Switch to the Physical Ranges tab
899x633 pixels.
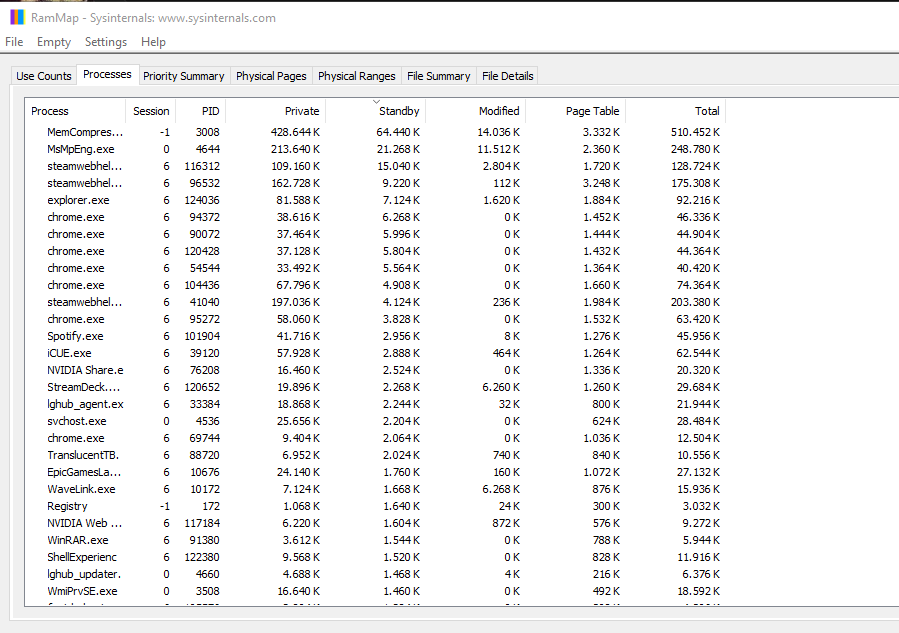tap(357, 76)
